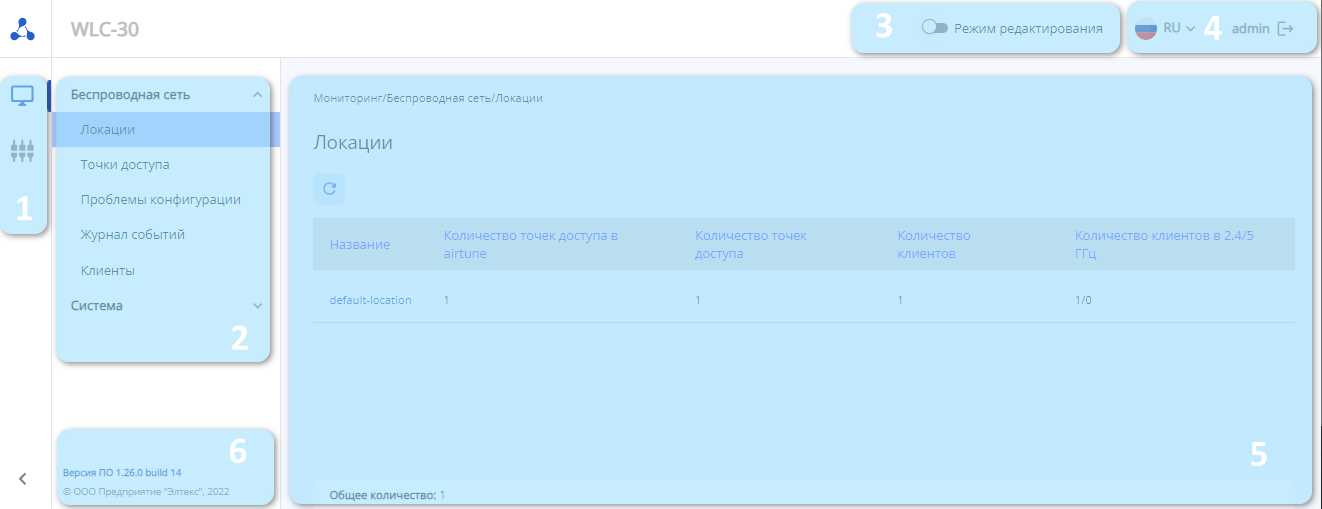Image resolution: width=1322 pixels, height=509 pixels.
Task: Open the Monitoring section monitor icon
Action: [x=22, y=96]
